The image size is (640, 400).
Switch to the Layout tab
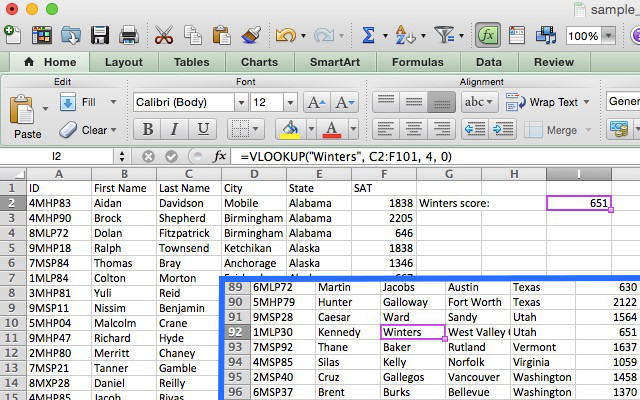point(124,62)
